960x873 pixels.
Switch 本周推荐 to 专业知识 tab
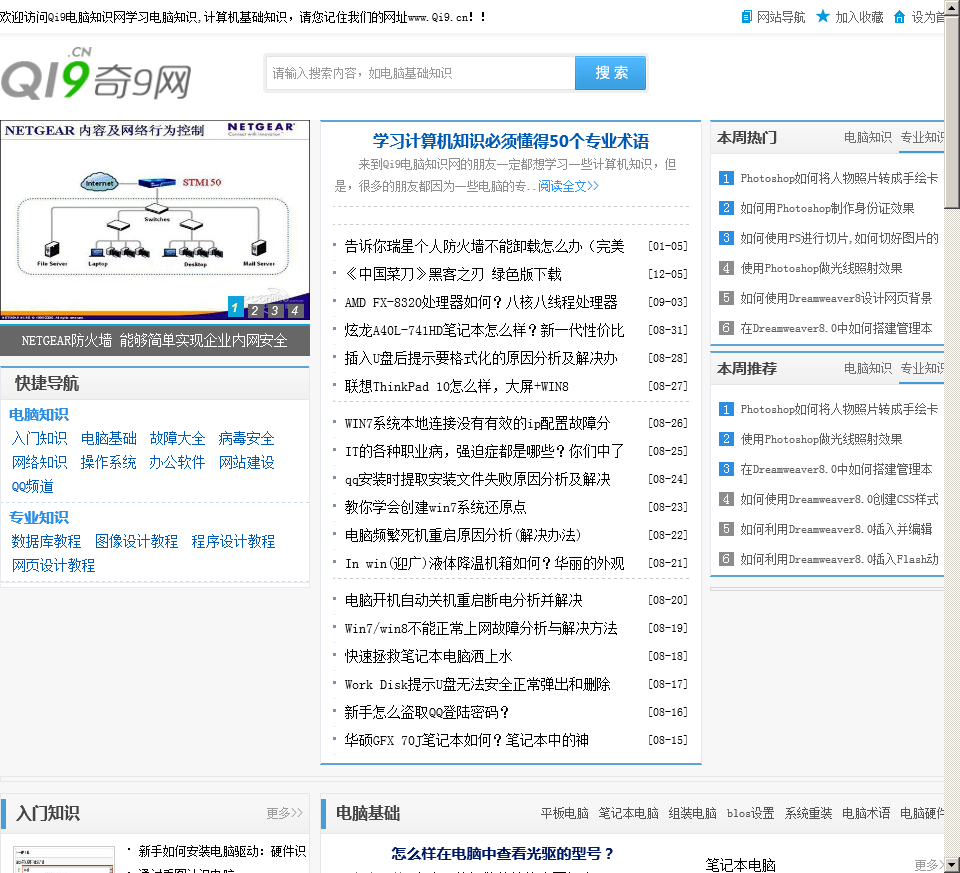coord(922,368)
